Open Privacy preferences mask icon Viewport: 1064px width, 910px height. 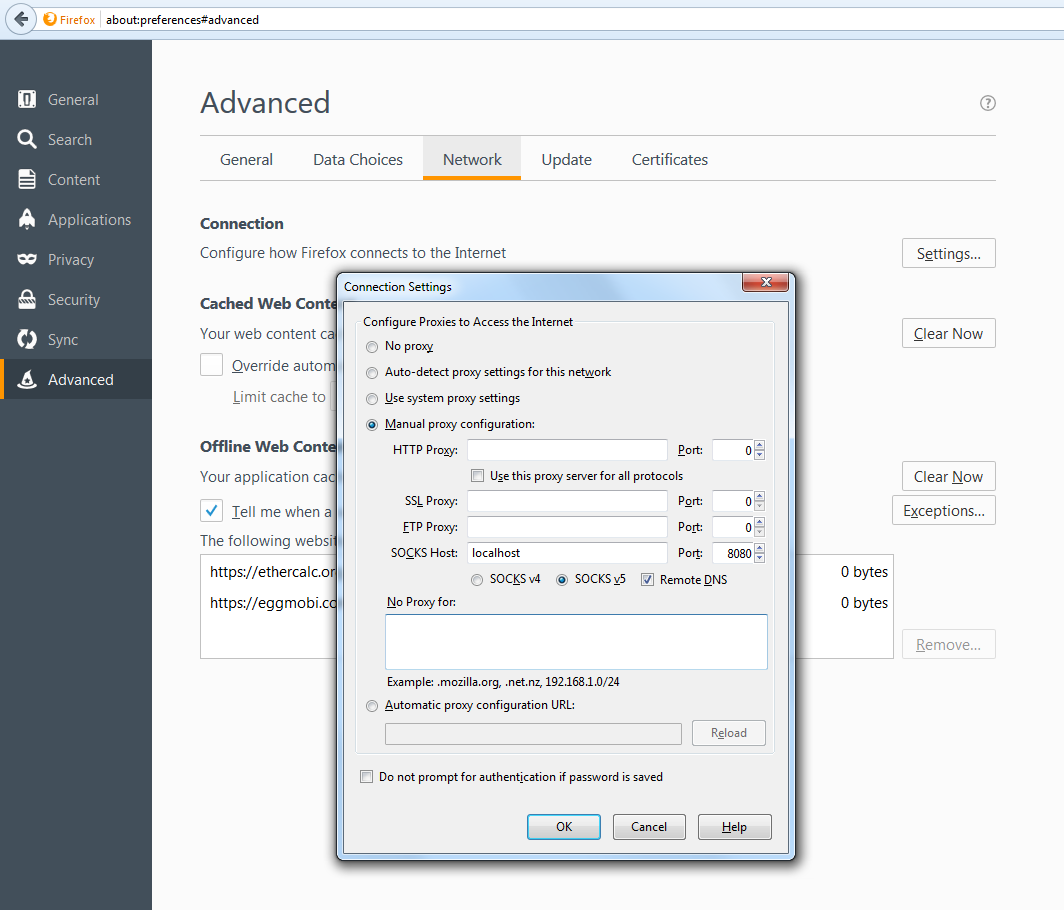coord(26,259)
